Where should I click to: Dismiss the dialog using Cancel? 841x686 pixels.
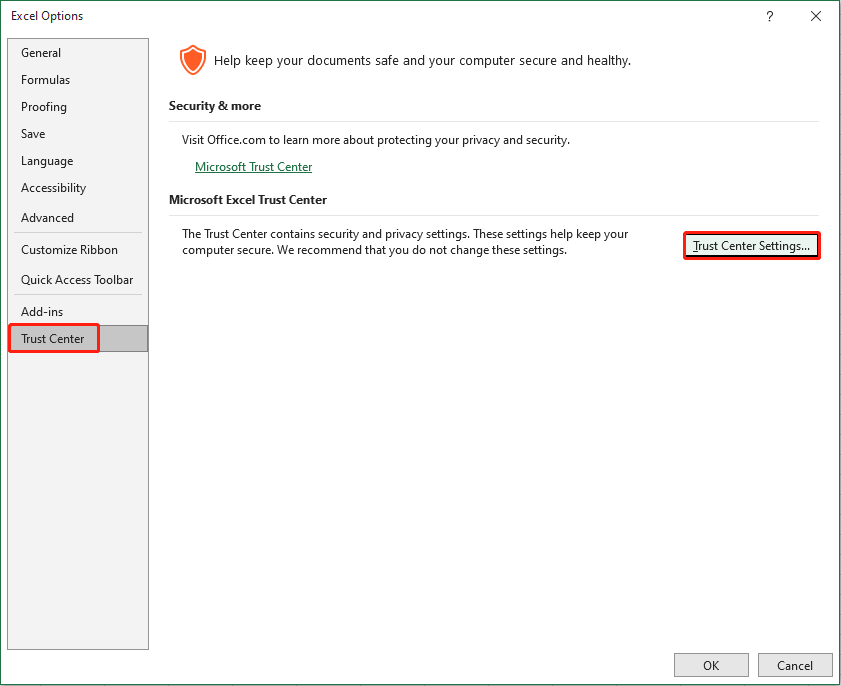[x=795, y=665]
